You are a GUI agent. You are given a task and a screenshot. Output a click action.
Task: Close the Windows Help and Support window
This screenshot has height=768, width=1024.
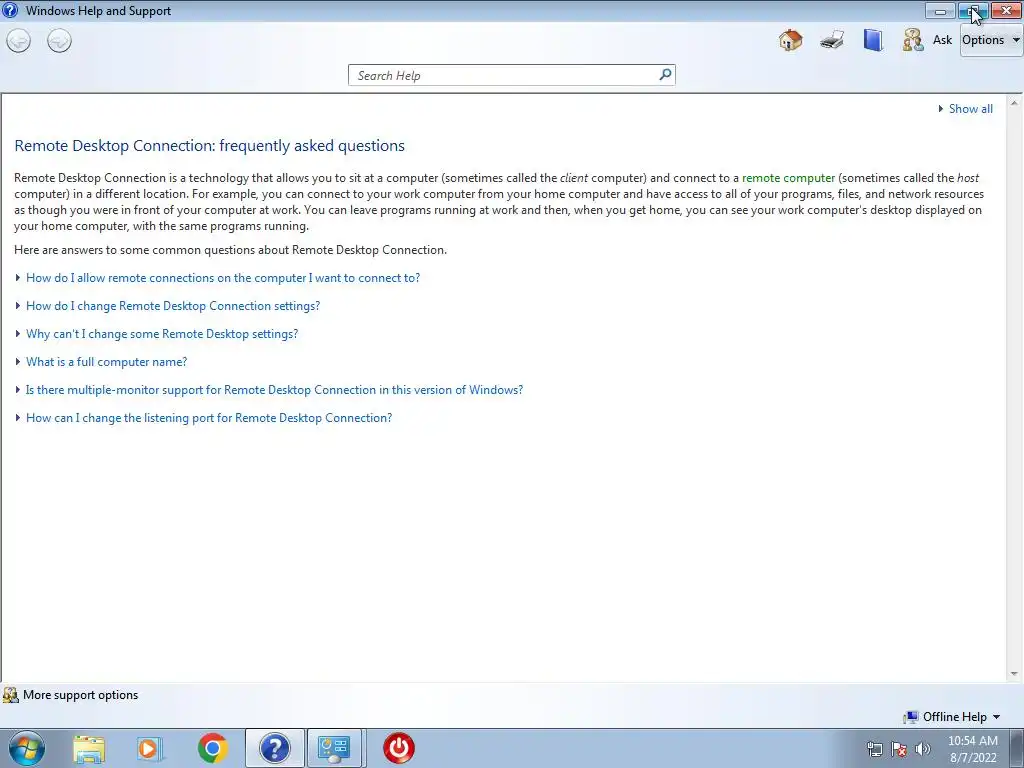[x=1006, y=10]
